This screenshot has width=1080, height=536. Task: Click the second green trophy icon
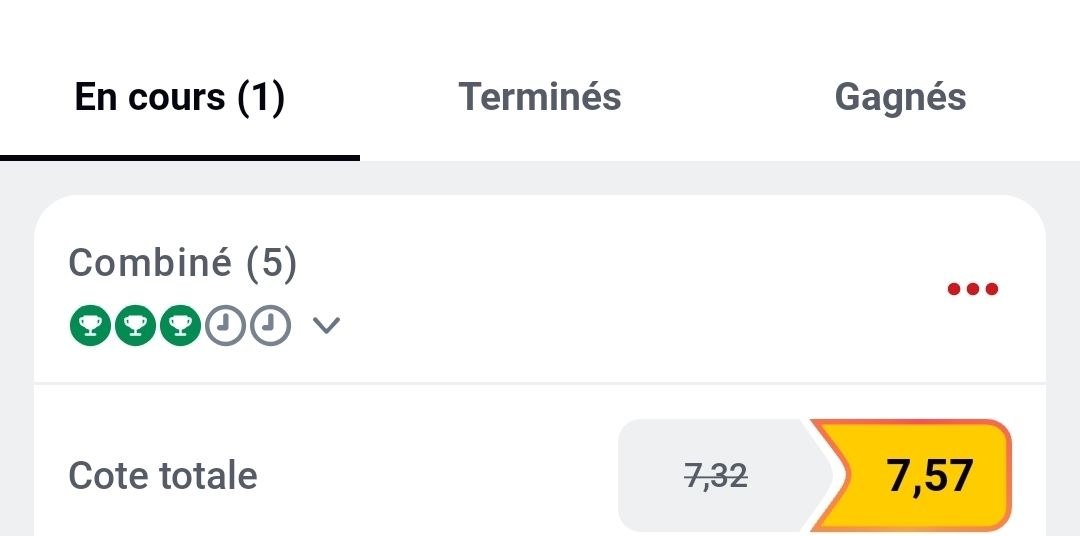[135, 325]
